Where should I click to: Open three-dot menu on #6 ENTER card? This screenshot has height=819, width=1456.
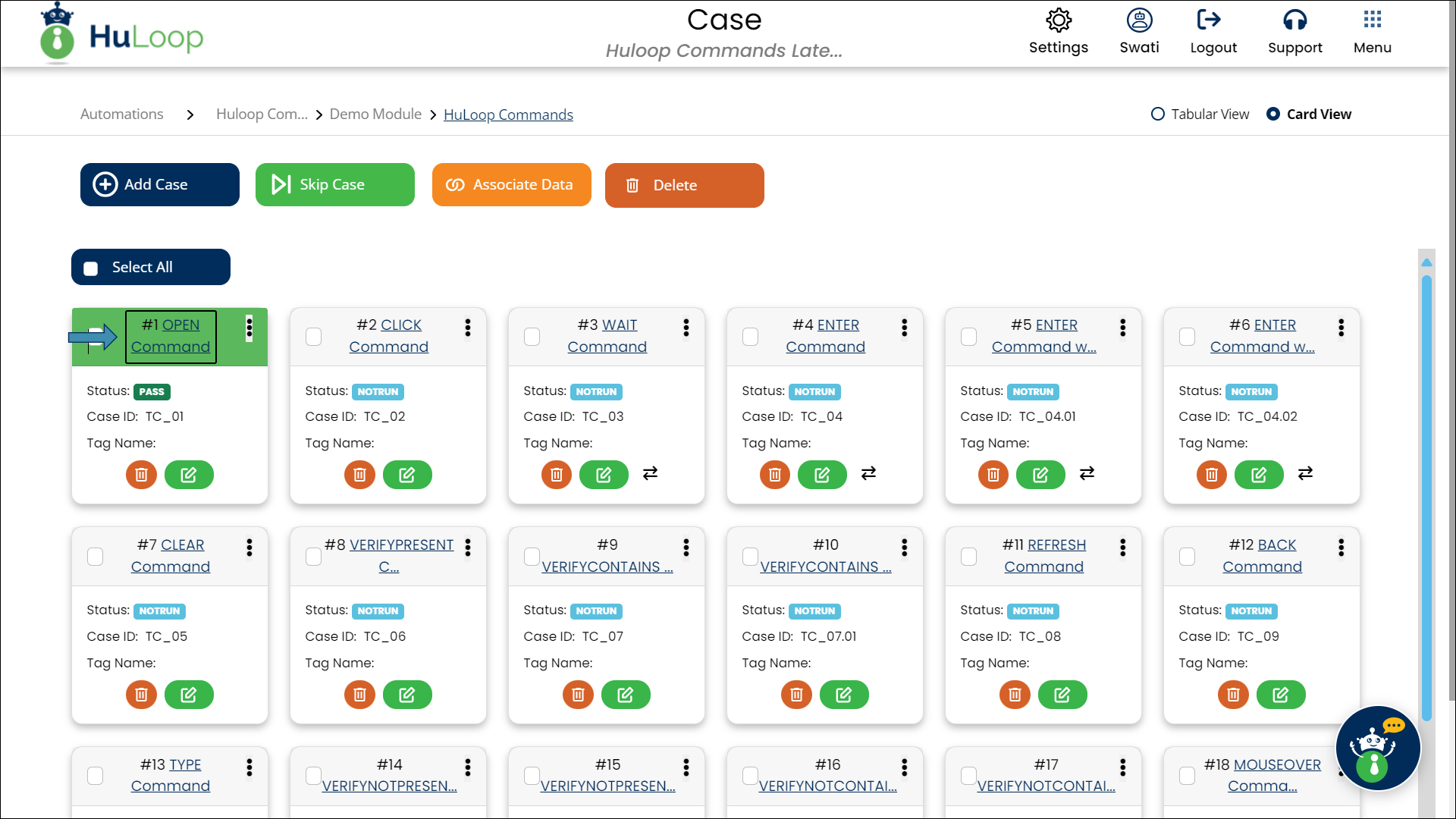(1341, 328)
